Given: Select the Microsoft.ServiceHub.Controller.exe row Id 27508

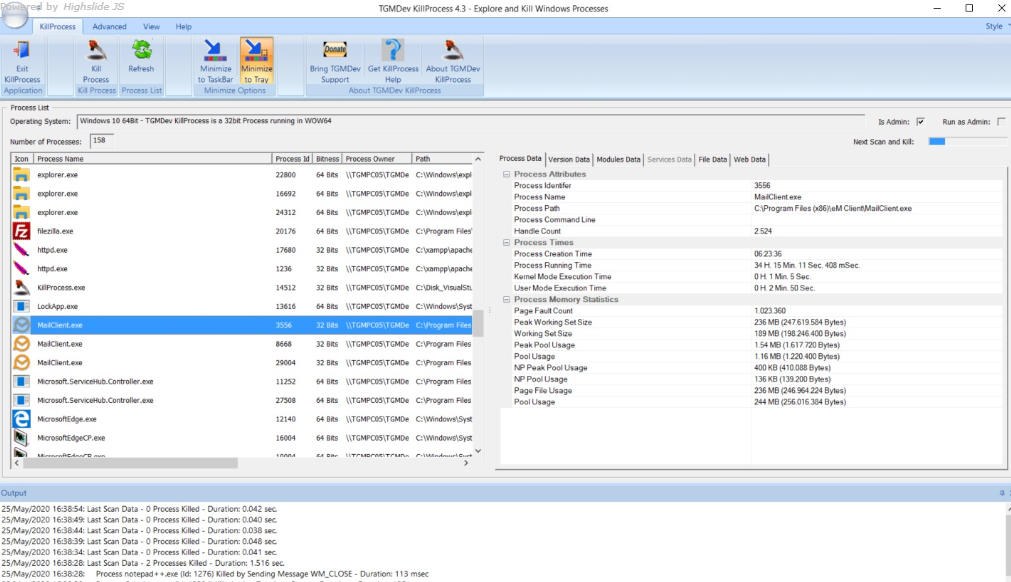Looking at the screenshot, I should pyautogui.click(x=242, y=400).
